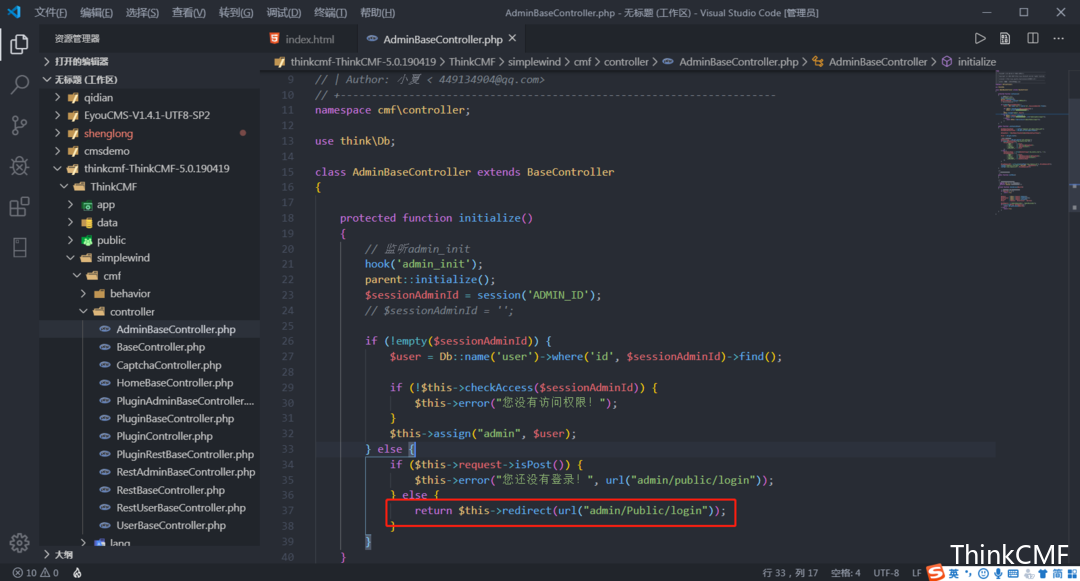Click simplewind in the breadcrumb path
Image resolution: width=1080 pixels, height=581 pixels.
534,62
